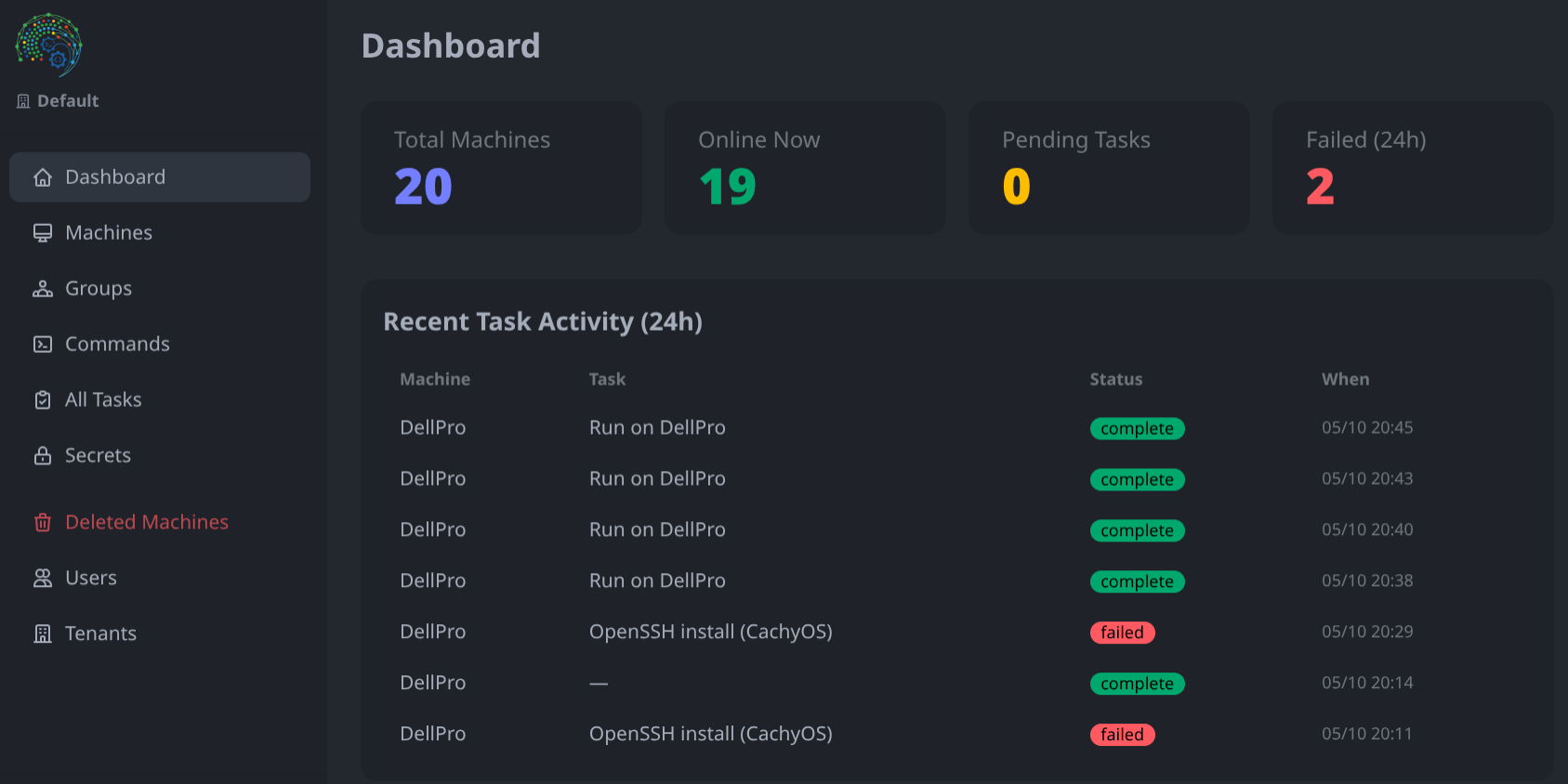This screenshot has height=784, width=1568.
Task: Click failed badge in 20:11 row
Action: pyautogui.click(x=1122, y=735)
